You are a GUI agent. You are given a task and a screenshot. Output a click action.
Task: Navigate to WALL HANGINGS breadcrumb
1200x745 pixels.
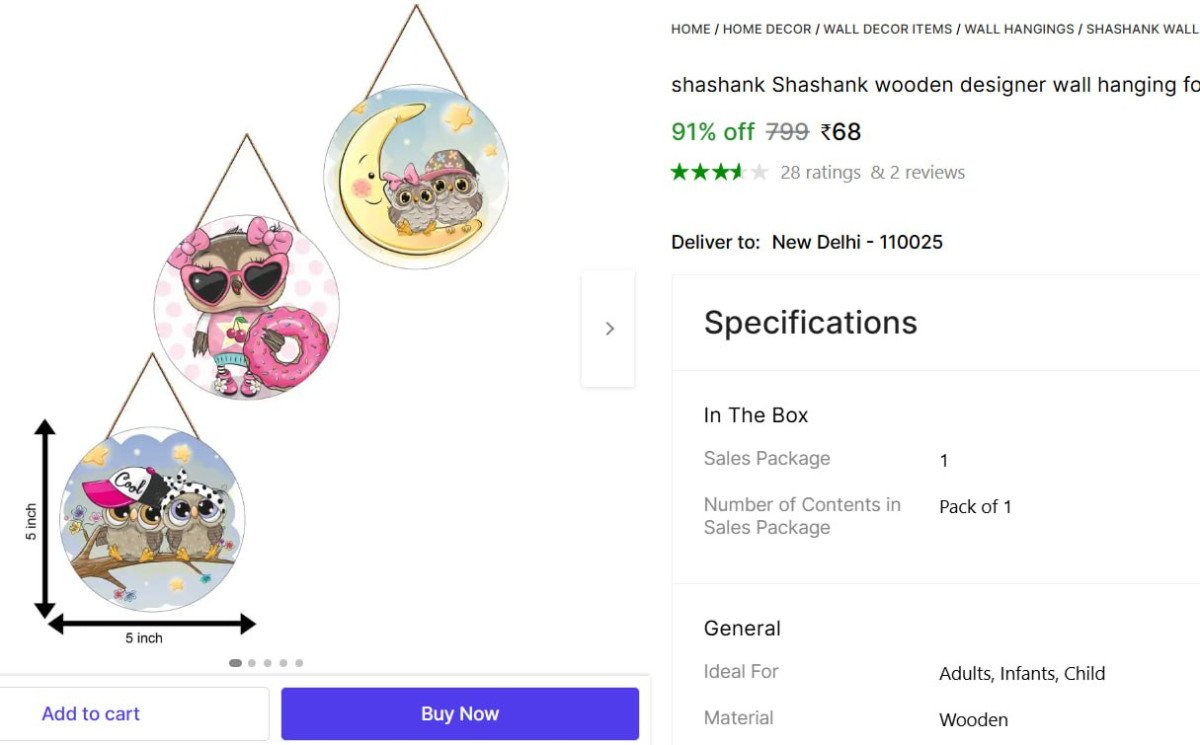(1019, 29)
